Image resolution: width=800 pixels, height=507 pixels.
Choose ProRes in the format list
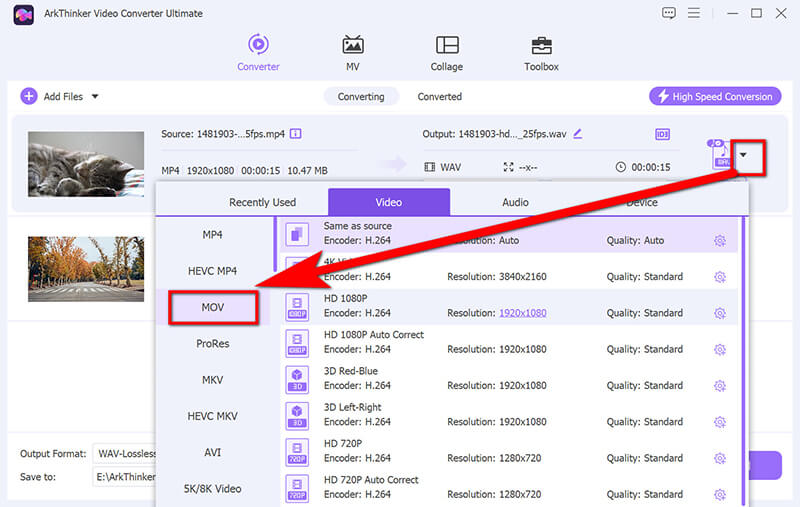[x=212, y=343]
